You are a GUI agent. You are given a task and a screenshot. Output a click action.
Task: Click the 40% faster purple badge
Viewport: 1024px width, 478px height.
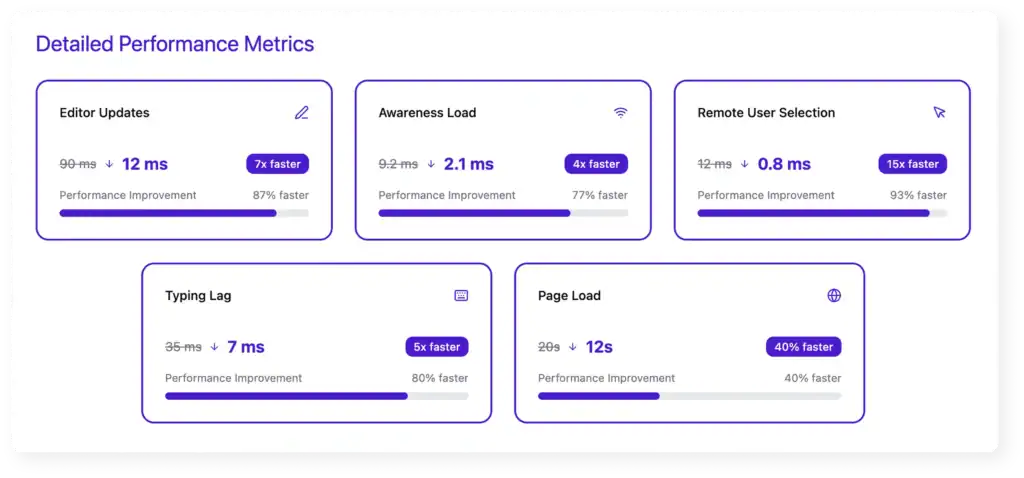coord(804,347)
